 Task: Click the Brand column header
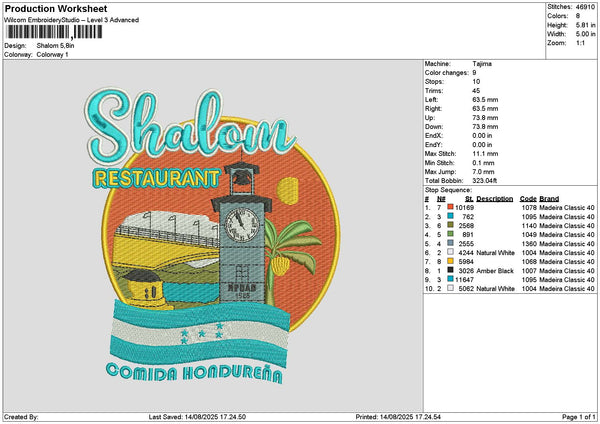point(548,198)
